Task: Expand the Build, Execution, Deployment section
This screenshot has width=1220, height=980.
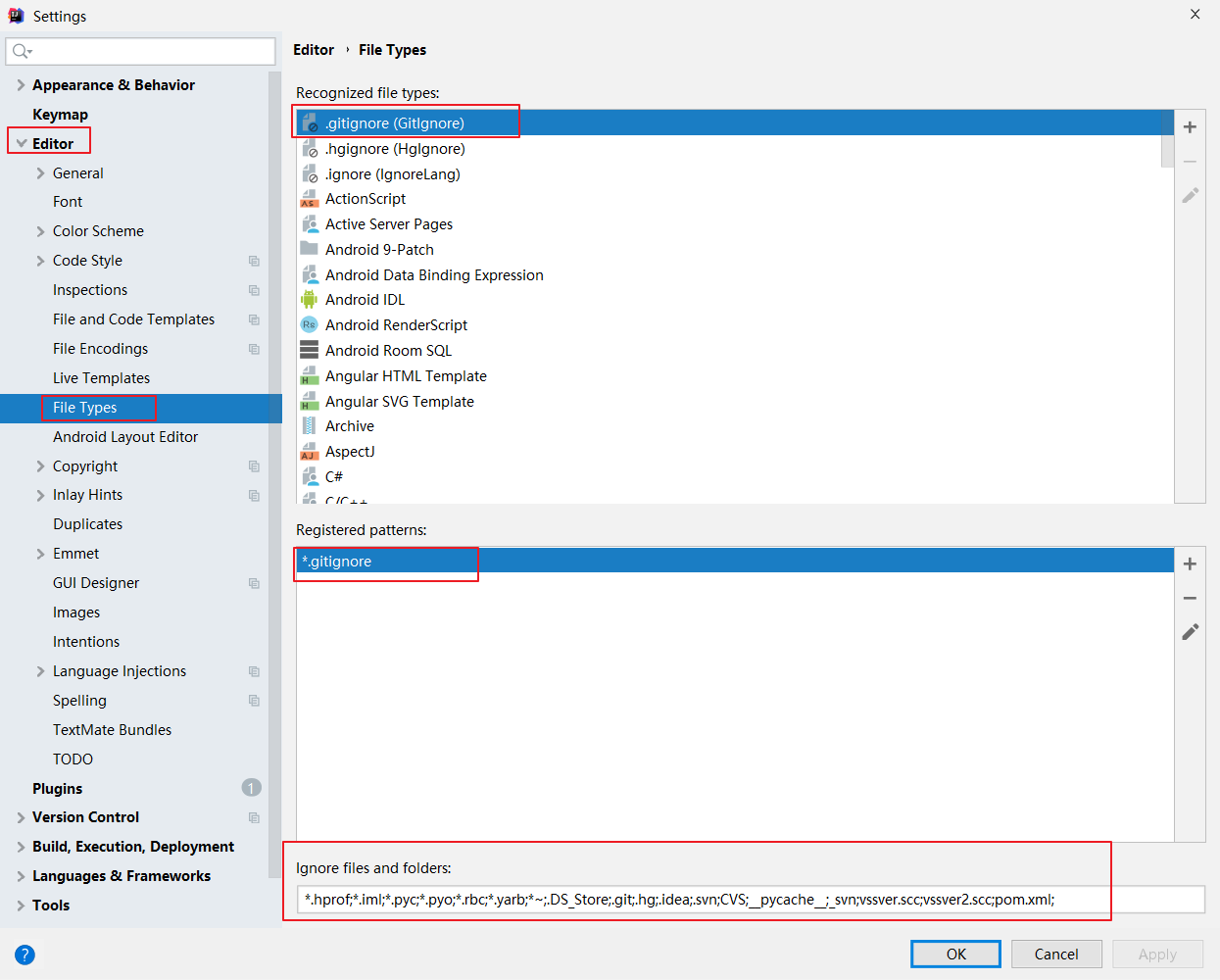Action: [x=21, y=847]
